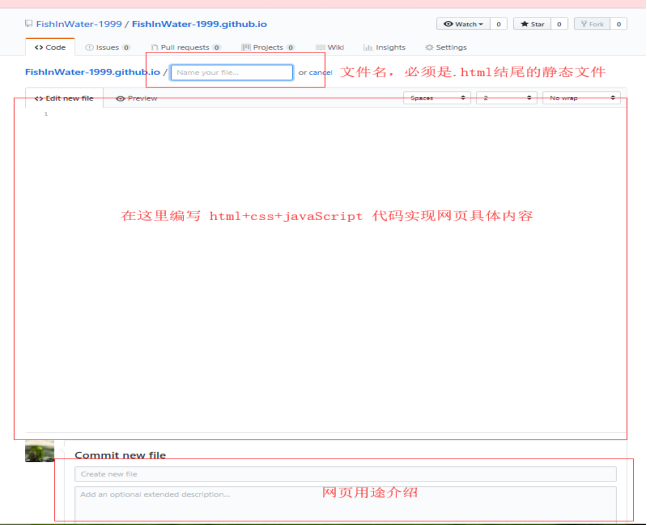
Task: Click the cancel link
Action: (321, 72)
